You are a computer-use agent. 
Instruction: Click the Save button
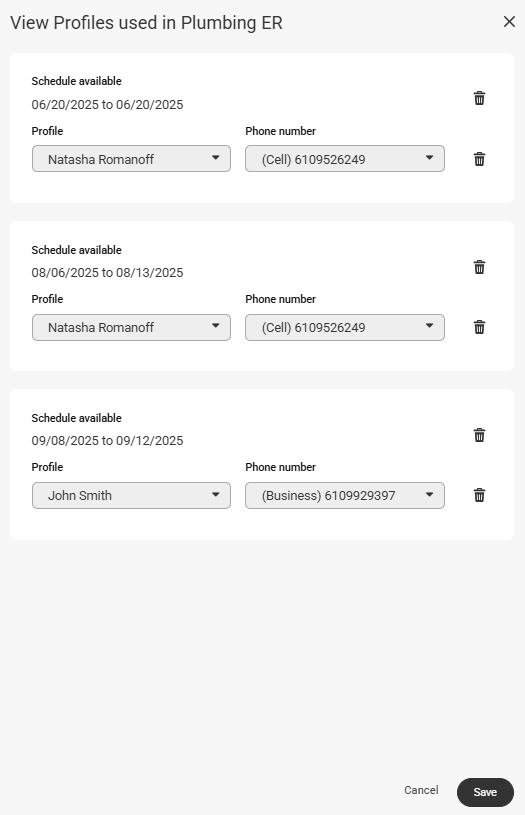[485, 792]
